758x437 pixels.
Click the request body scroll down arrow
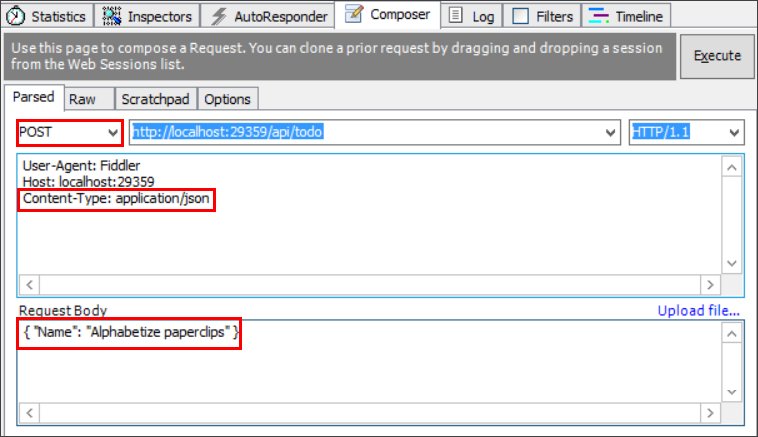732,392
